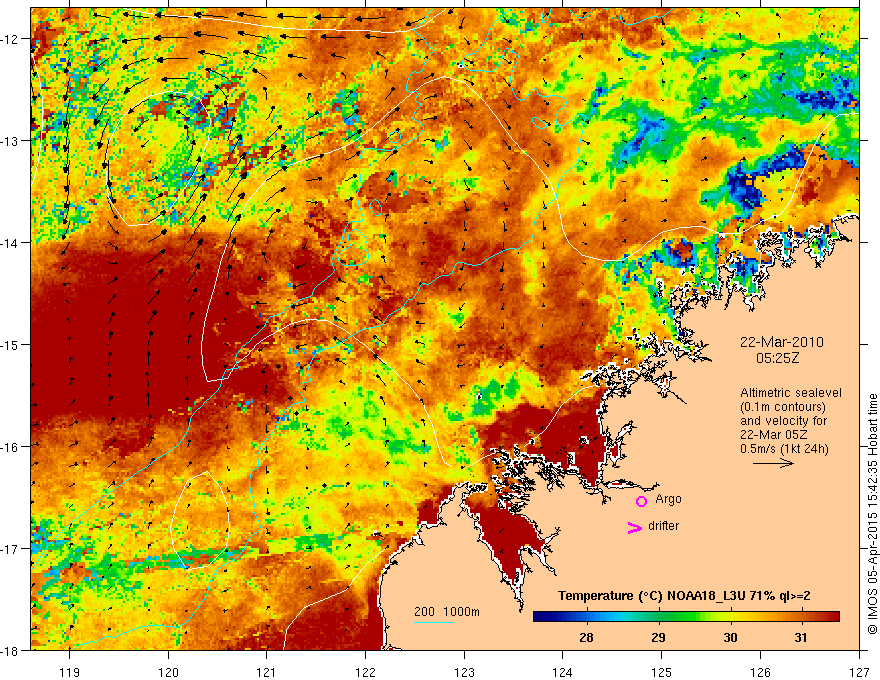Select the '22-Mar-2010' date text
Screen dimensions: 880x680
pyautogui.click(x=782, y=342)
